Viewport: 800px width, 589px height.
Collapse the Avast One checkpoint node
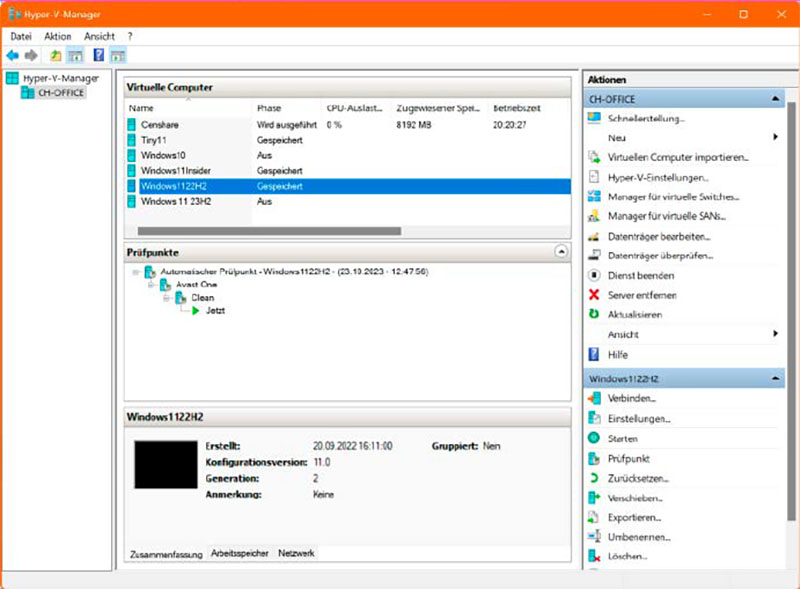click(x=151, y=285)
